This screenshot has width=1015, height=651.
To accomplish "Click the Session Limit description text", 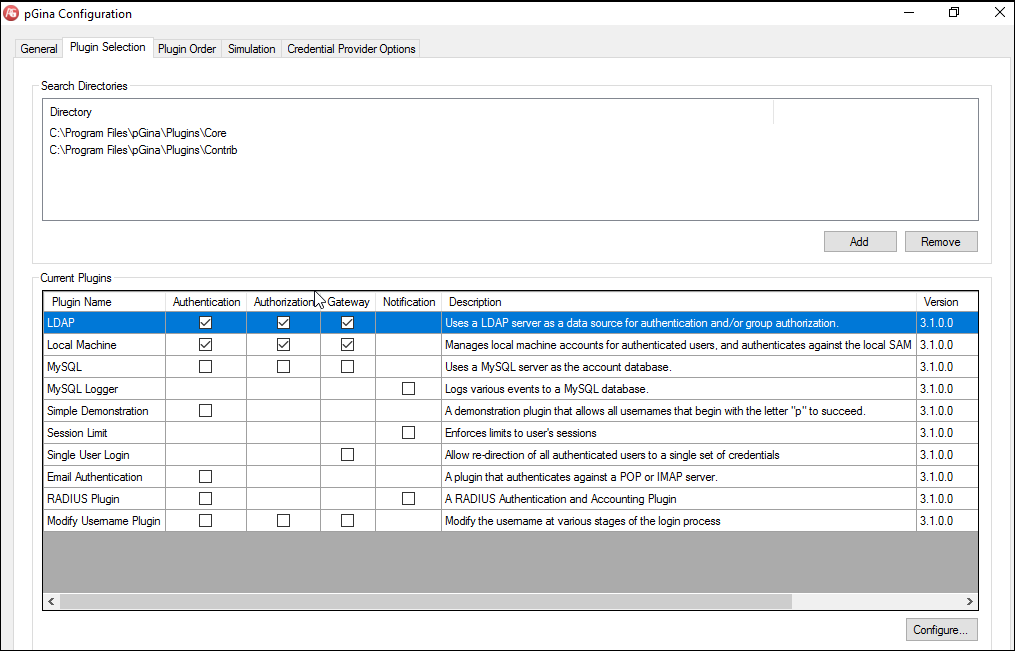I will (x=520, y=432).
